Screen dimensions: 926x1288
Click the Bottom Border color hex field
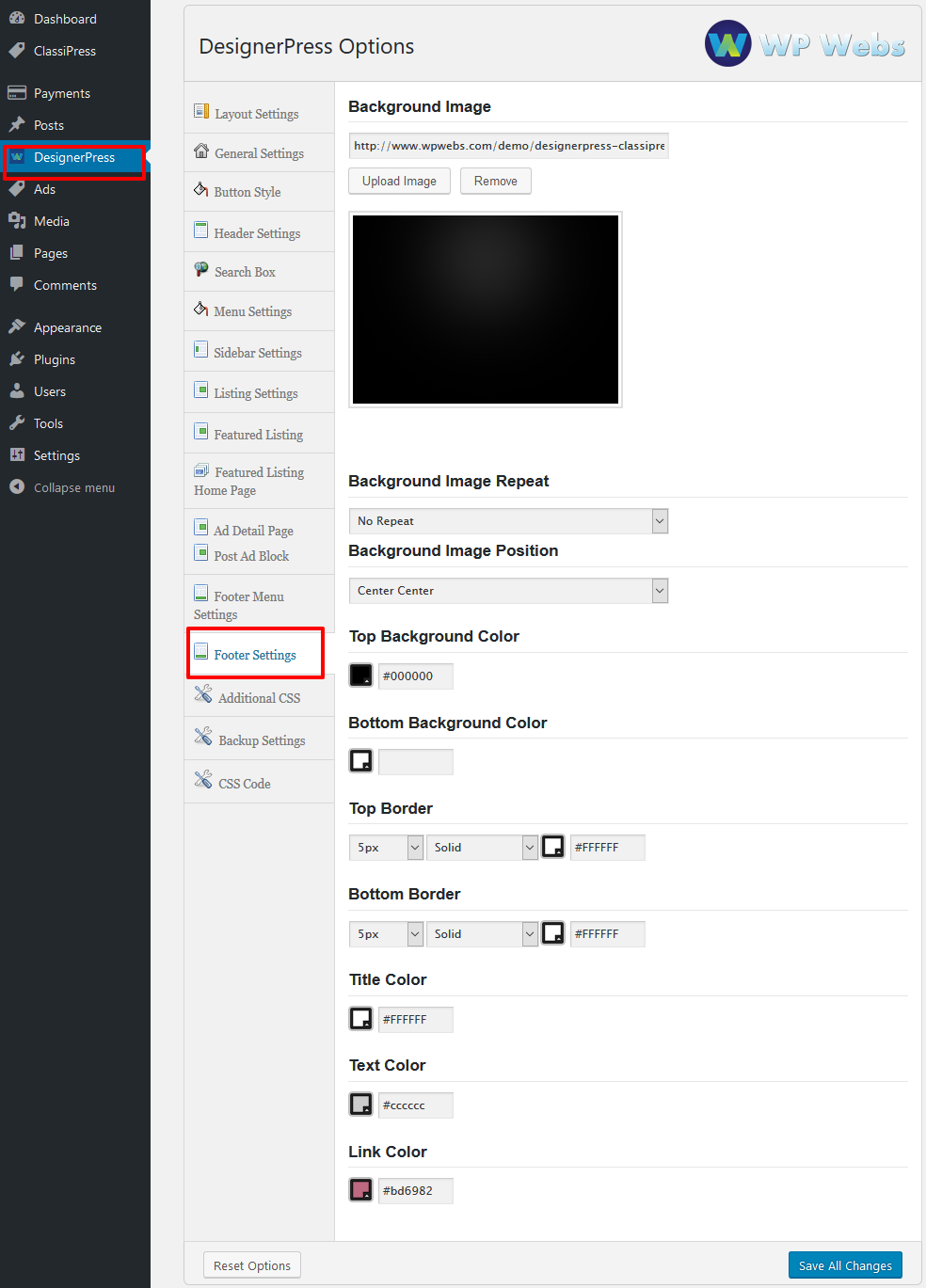[608, 934]
